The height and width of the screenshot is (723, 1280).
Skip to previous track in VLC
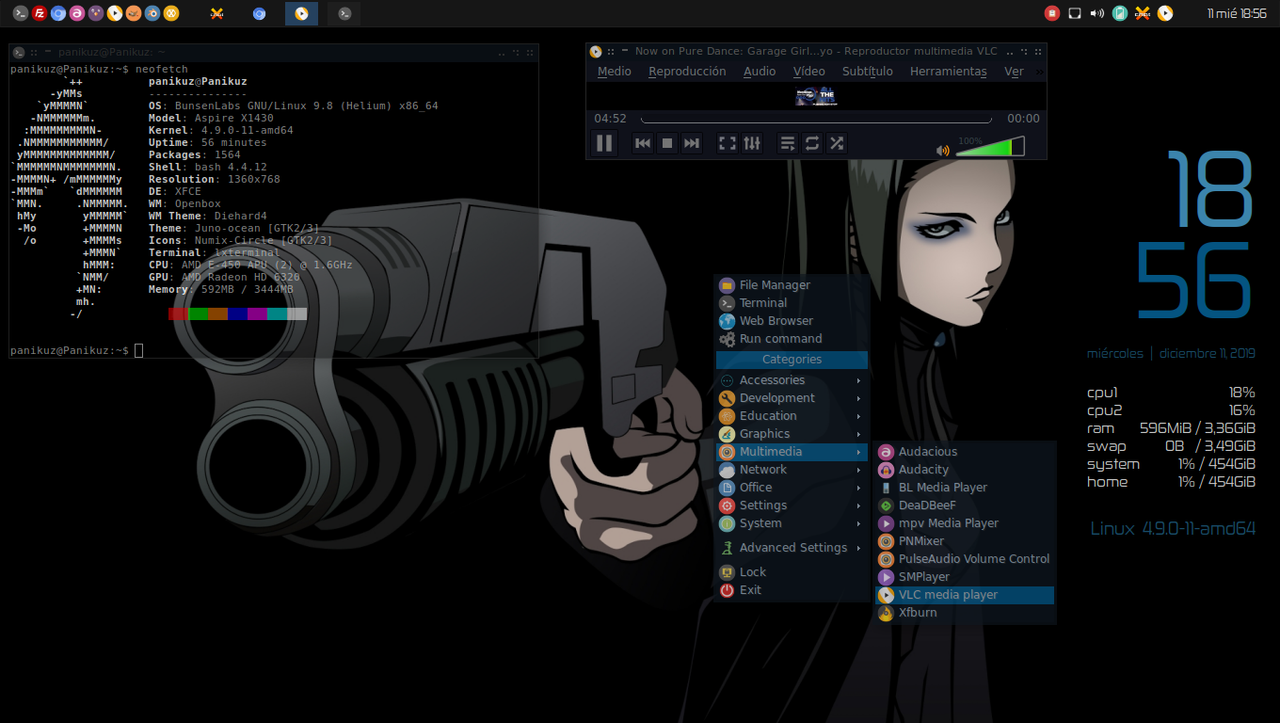[x=643, y=143]
